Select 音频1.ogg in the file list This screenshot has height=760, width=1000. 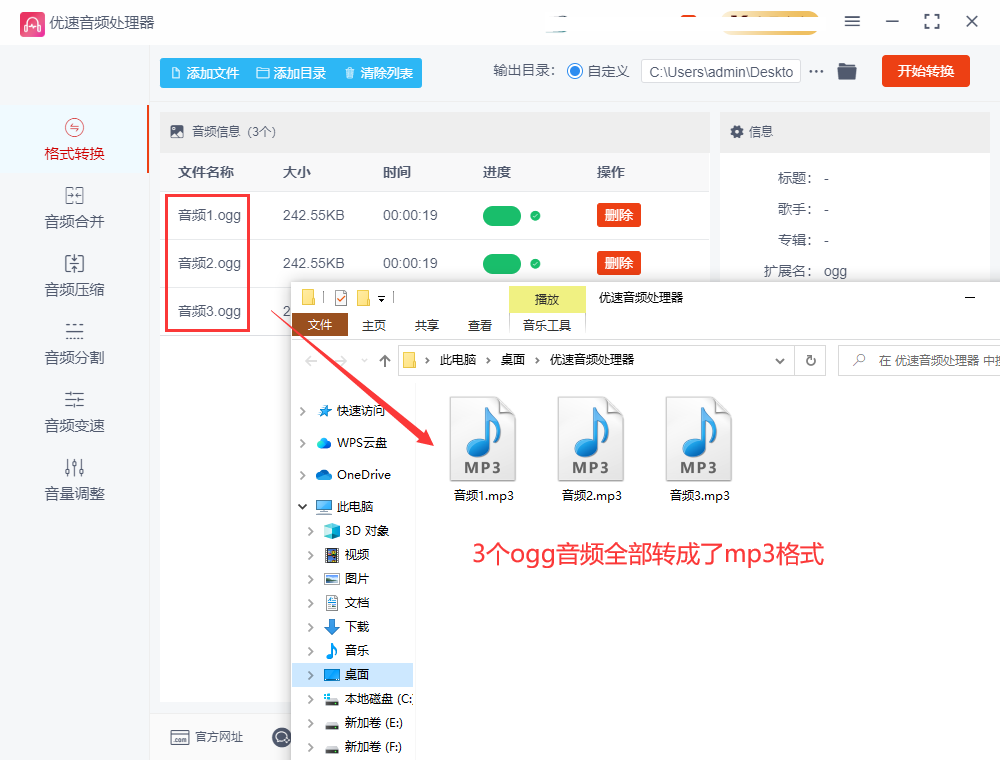tap(209, 216)
